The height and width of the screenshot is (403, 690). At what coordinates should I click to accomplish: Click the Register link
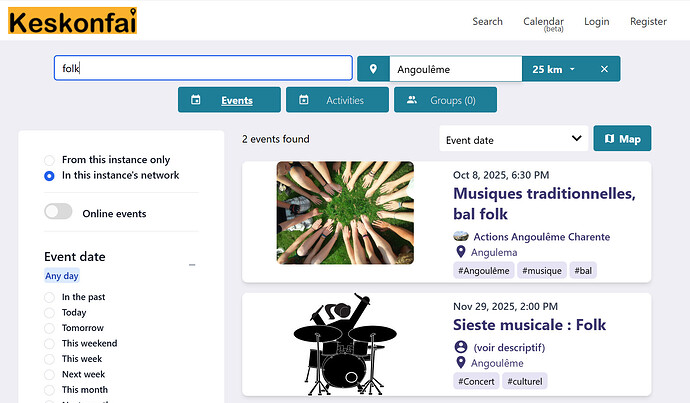coord(648,21)
